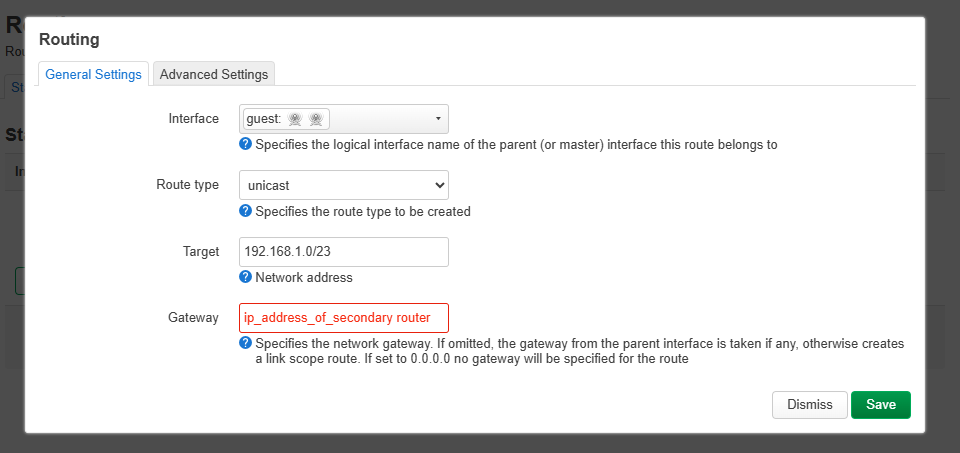Click the red Gateway input field

[343, 318]
